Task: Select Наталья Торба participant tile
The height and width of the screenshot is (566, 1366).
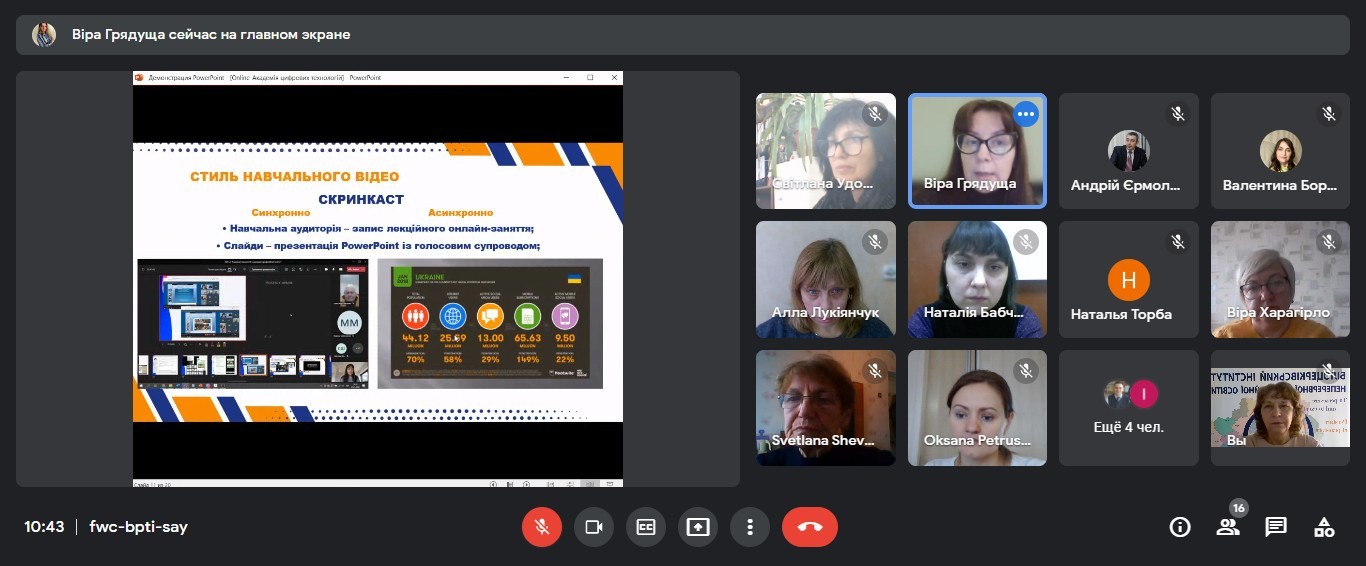Action: click(x=1128, y=280)
